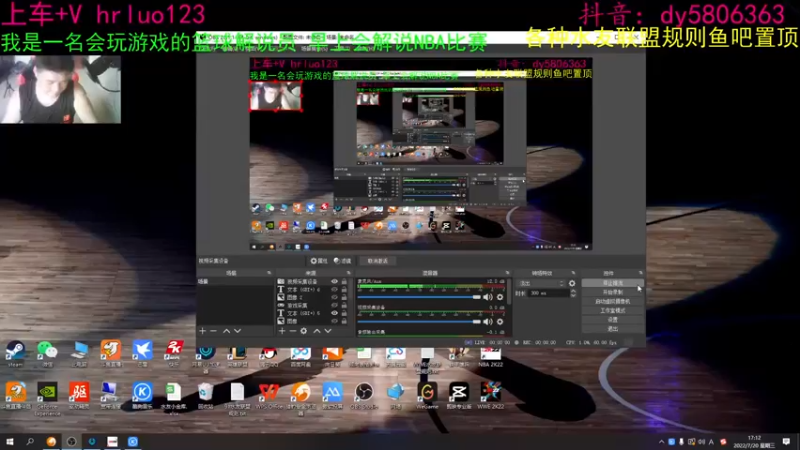Viewport: 800px width, 450px height.
Task: Pop out the 混音器 dock panel
Action: tap(507, 273)
